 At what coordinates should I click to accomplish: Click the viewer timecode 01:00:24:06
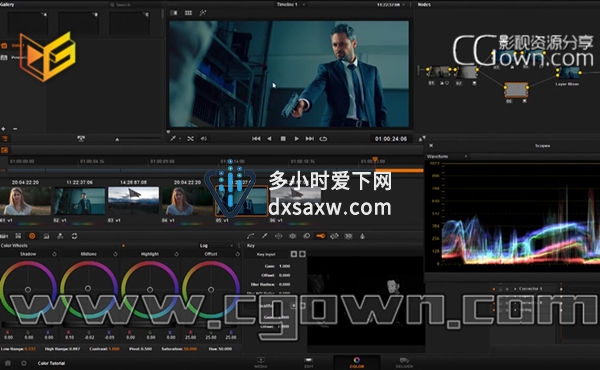pos(391,139)
